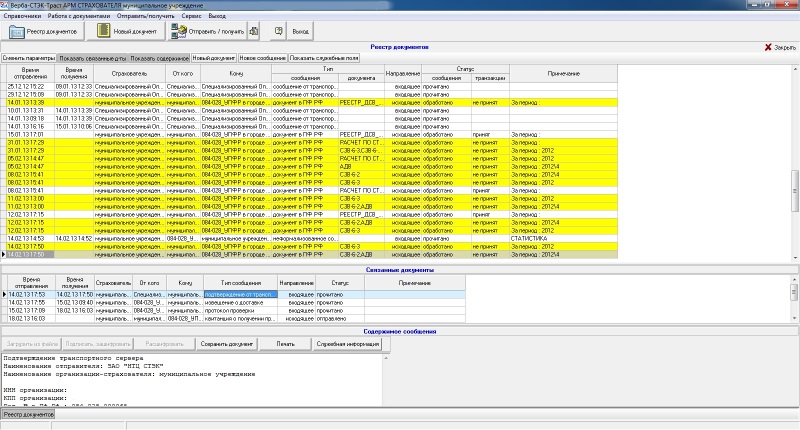The height and width of the screenshot is (430, 800).
Task: Switch to the Реестр документов bottom tab
Action: pos(29,415)
